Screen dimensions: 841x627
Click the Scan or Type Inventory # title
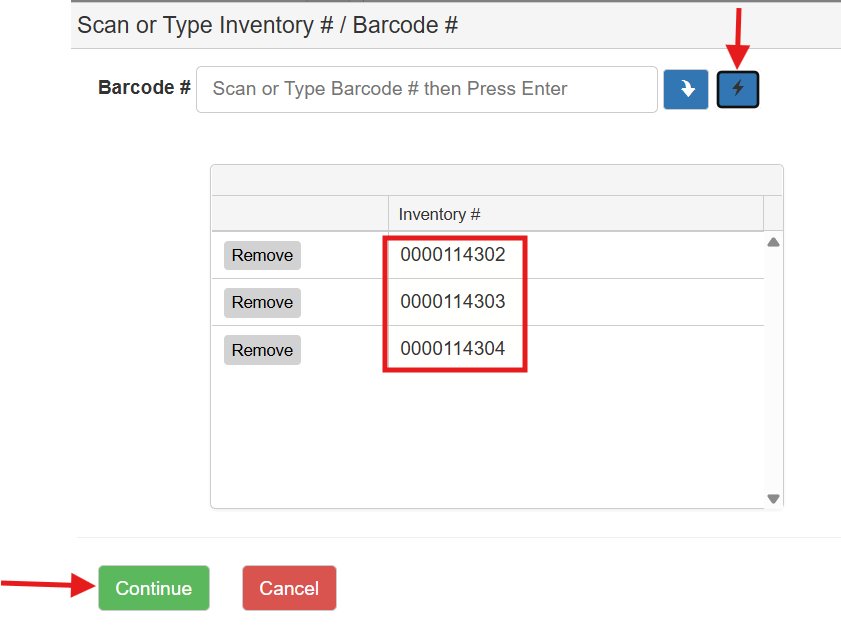pos(267,25)
